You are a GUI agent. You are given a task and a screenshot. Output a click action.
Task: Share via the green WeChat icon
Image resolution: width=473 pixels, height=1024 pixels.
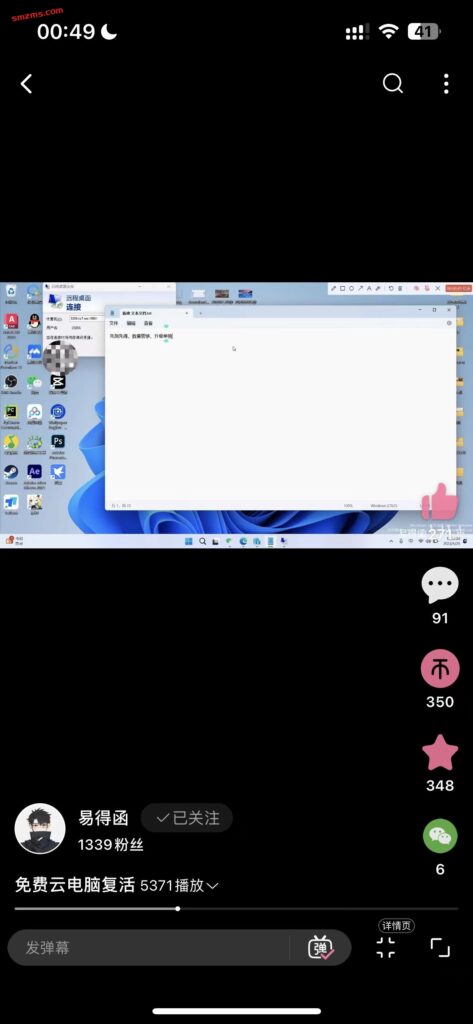440,836
